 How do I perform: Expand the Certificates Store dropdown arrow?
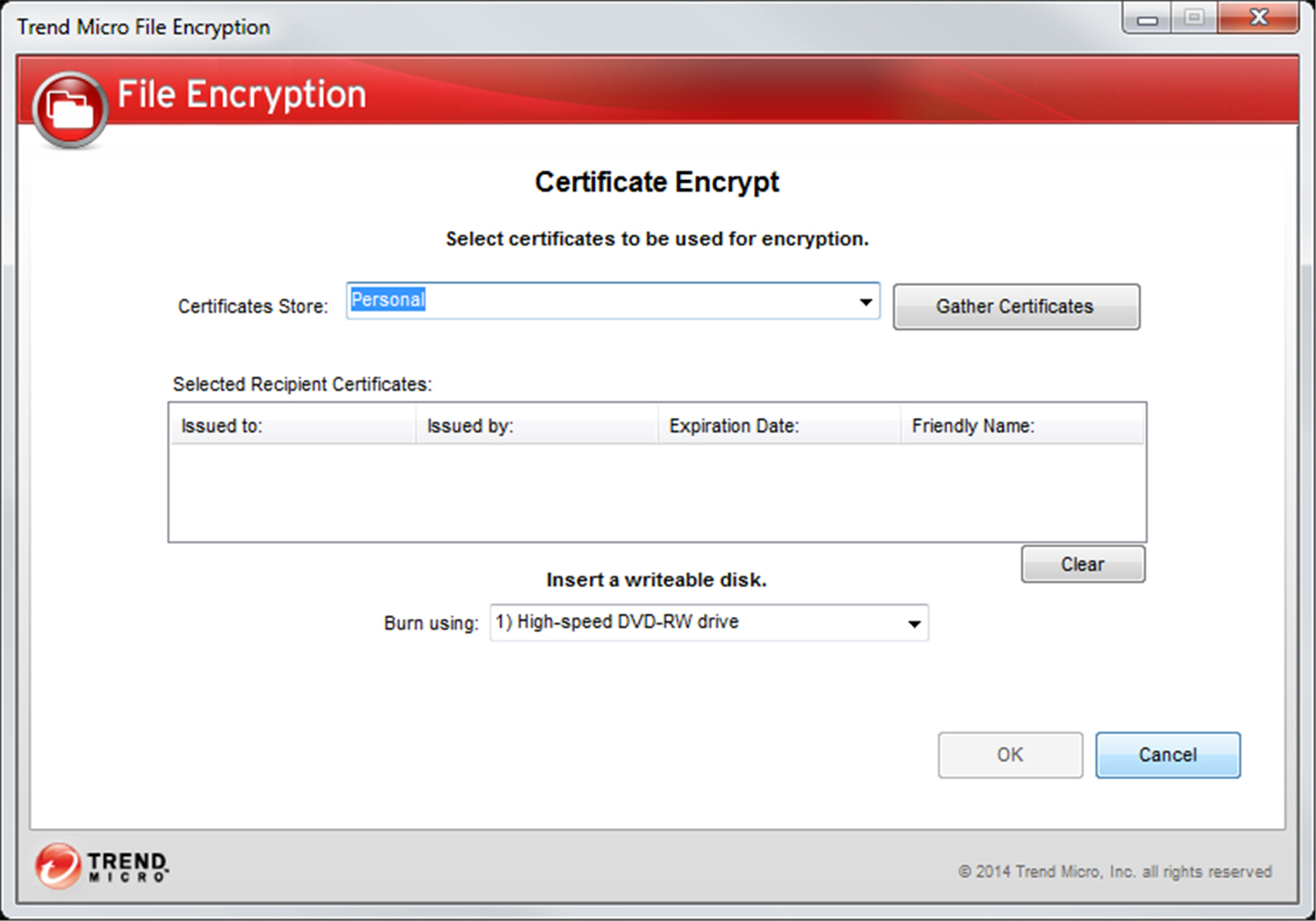(865, 302)
